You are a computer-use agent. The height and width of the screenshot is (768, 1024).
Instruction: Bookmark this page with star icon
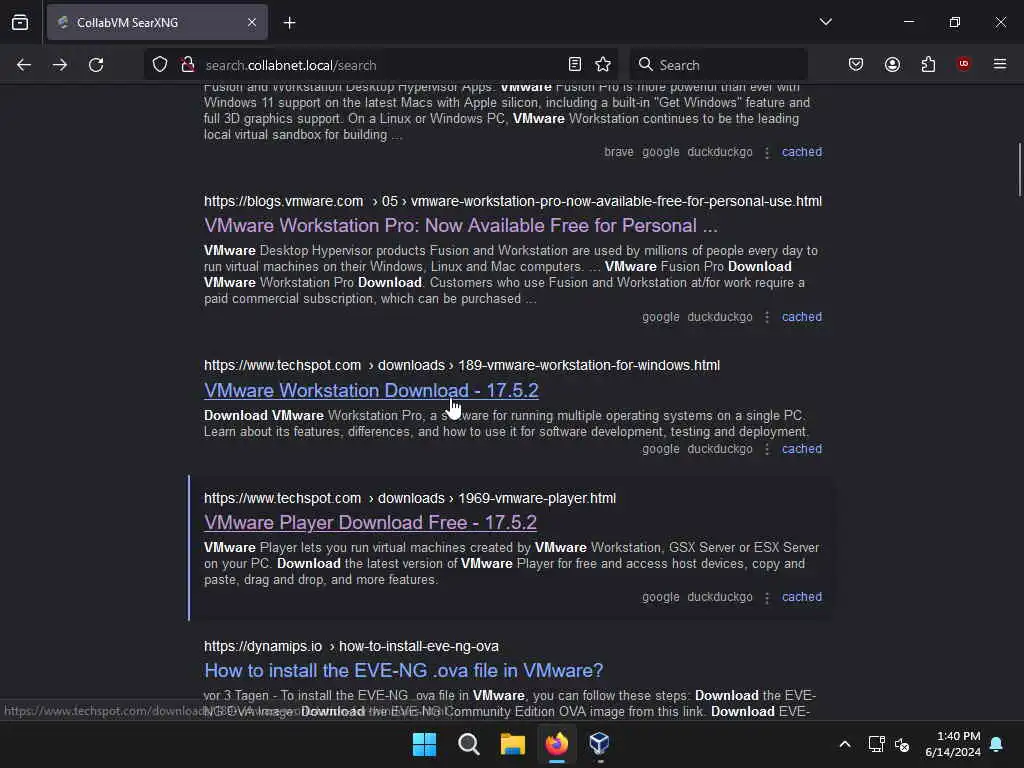(x=603, y=64)
